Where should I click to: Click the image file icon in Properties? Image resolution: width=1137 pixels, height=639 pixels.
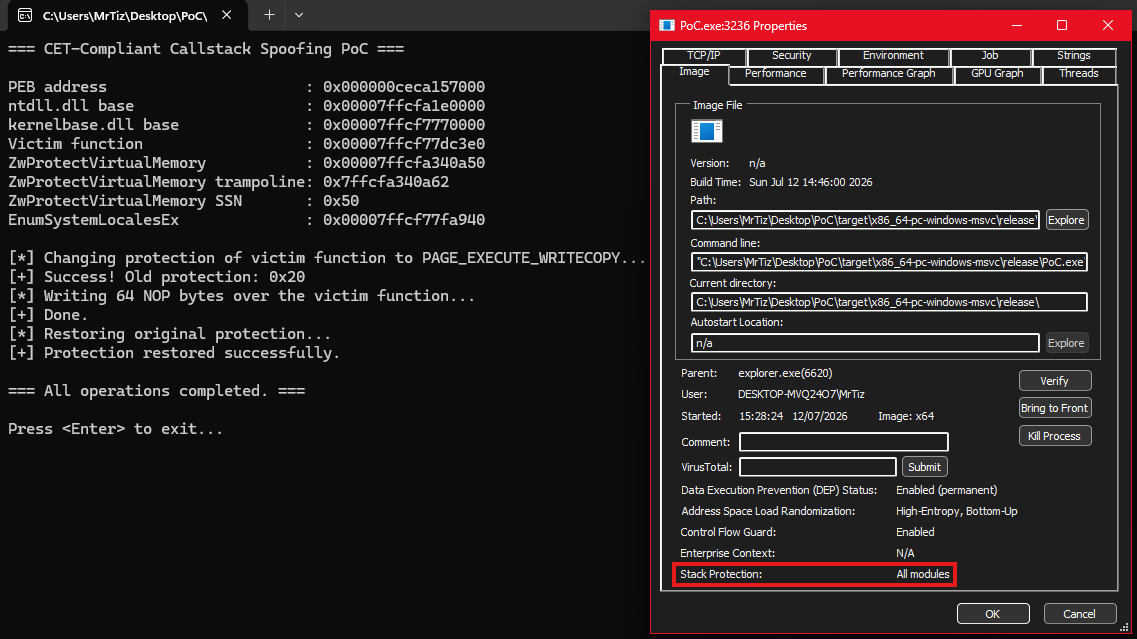point(706,131)
